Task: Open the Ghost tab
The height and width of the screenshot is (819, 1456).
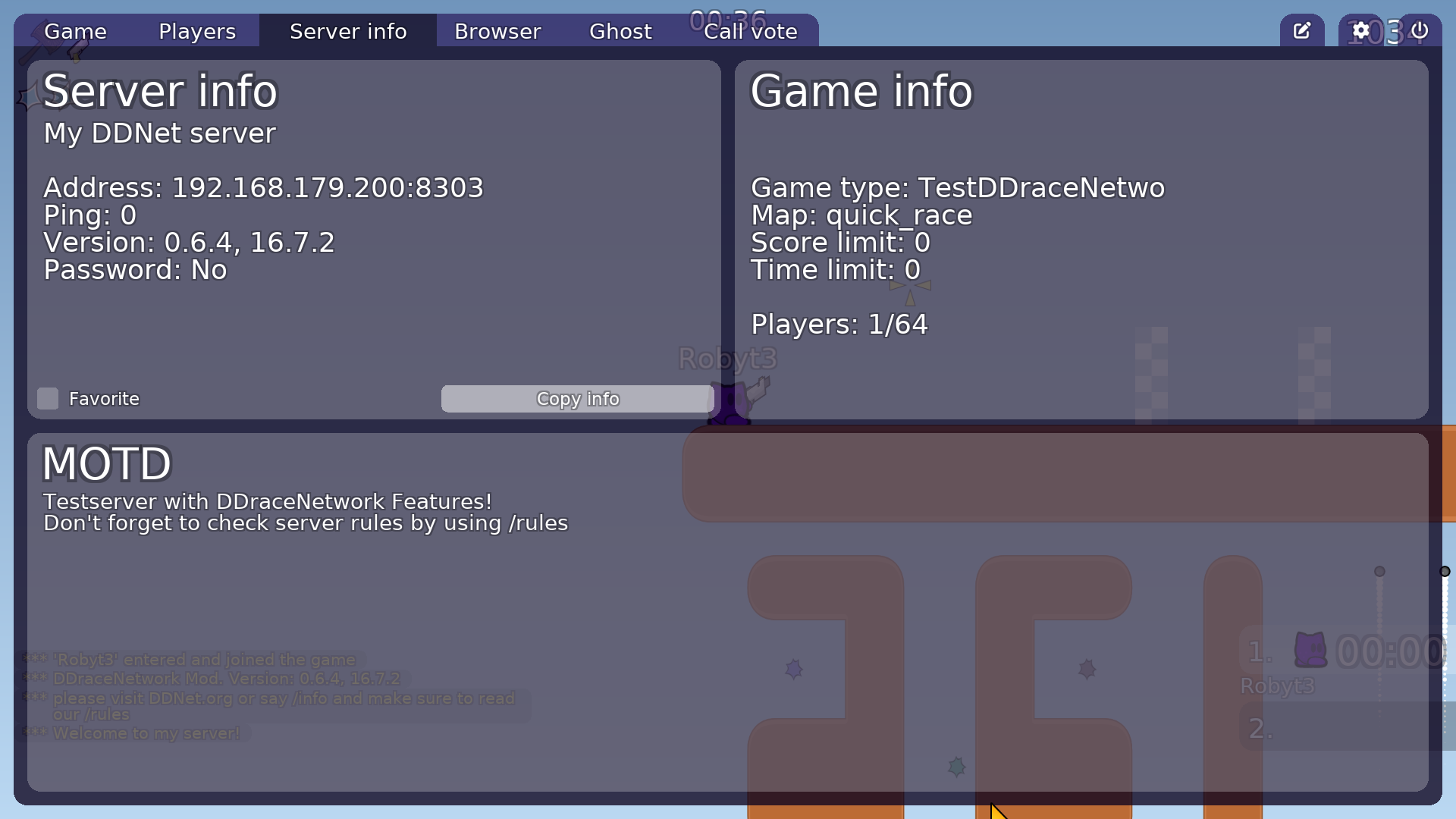Action: pyautogui.click(x=620, y=31)
